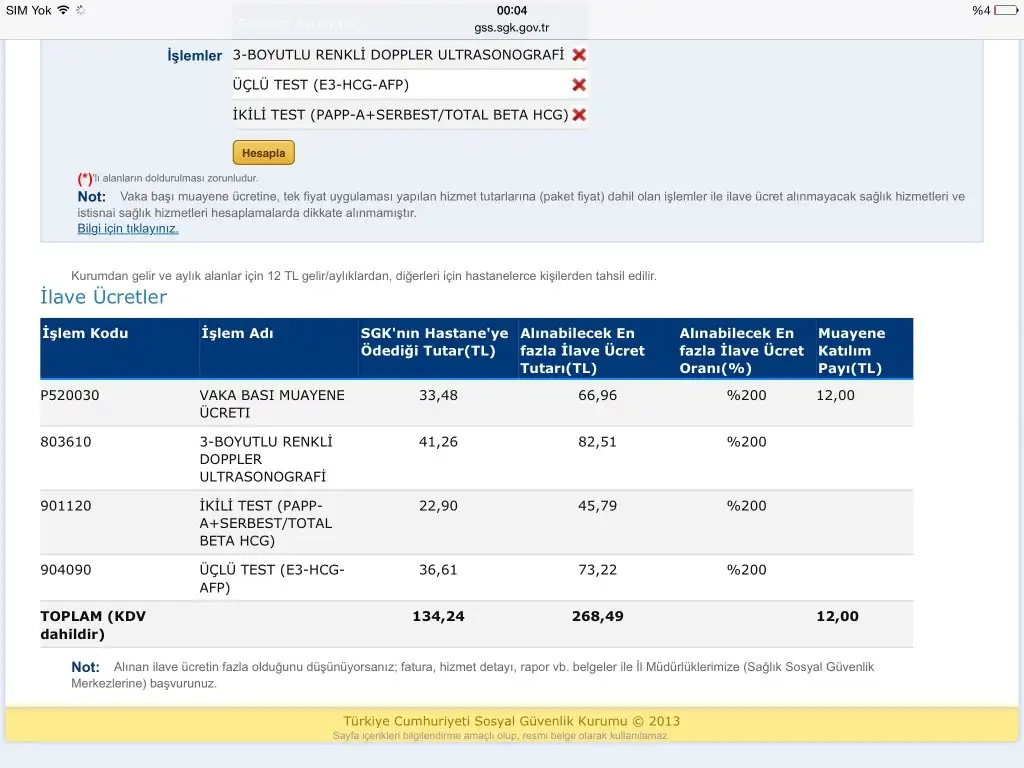Click the 'Kurumdan gelir ve aylık alanlar' notice text
Viewport: 1024px width, 768px height.
(x=364, y=276)
